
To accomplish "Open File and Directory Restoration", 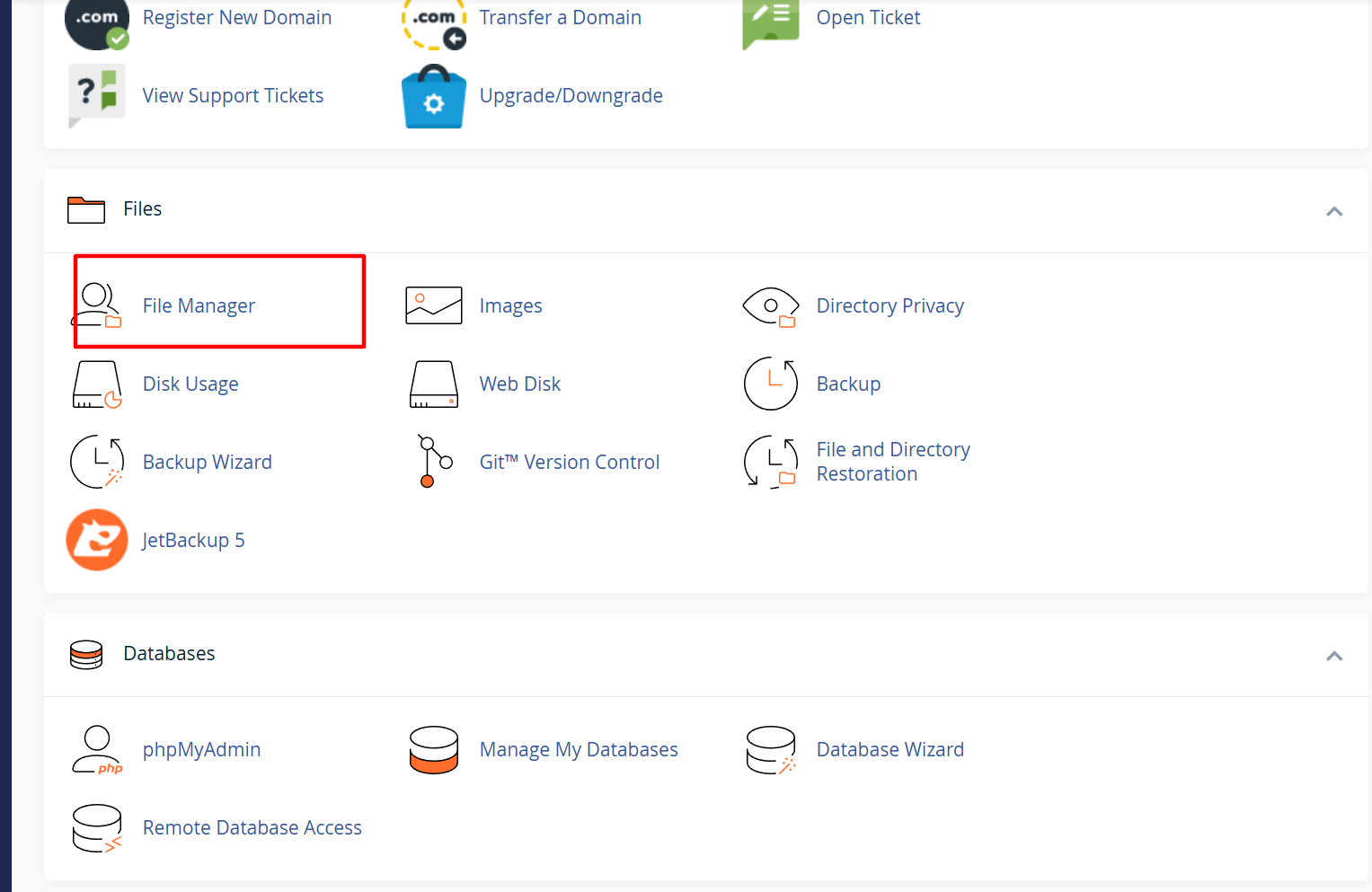I will point(892,461).
